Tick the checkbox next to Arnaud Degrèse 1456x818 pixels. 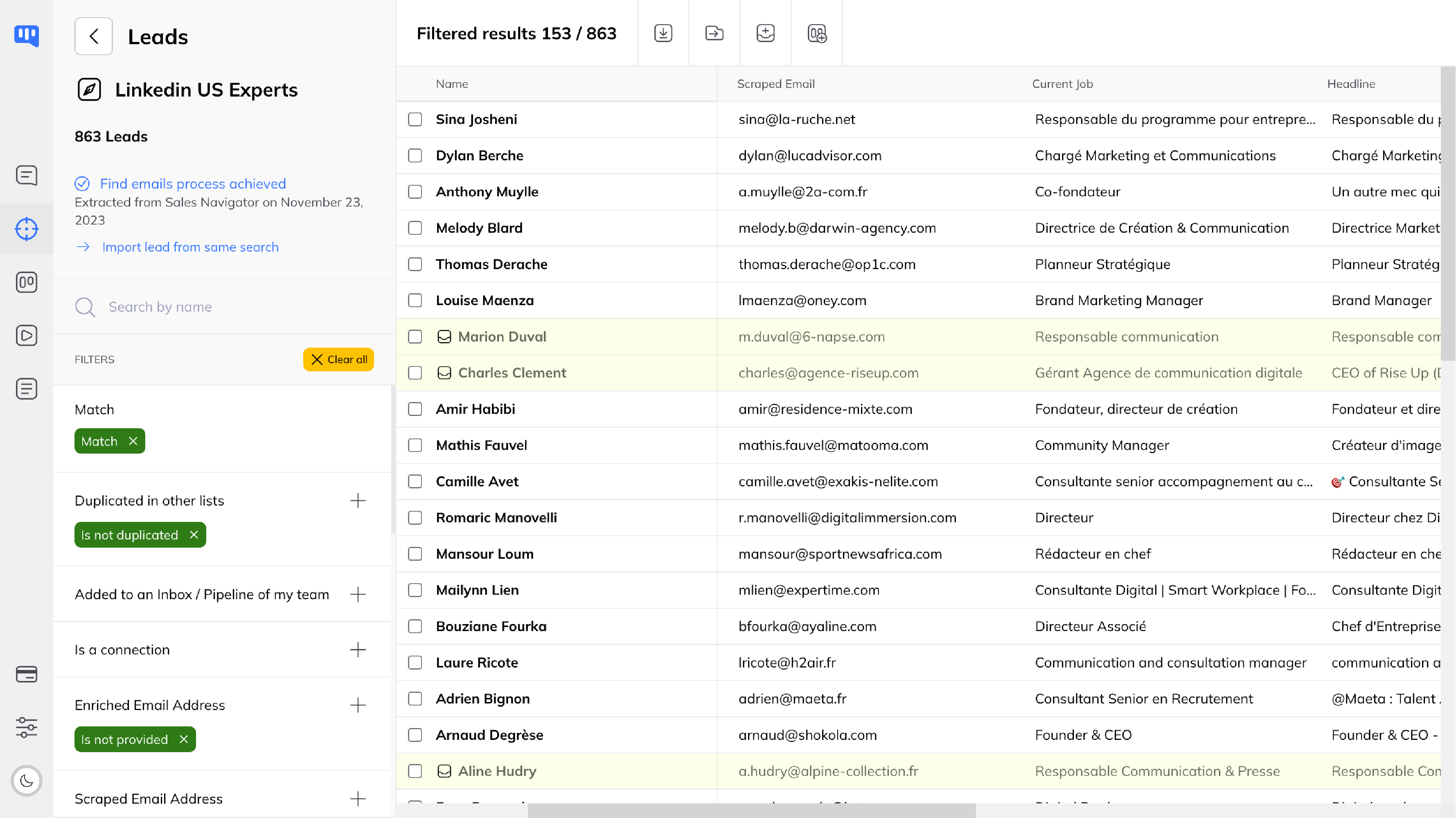pyautogui.click(x=415, y=735)
